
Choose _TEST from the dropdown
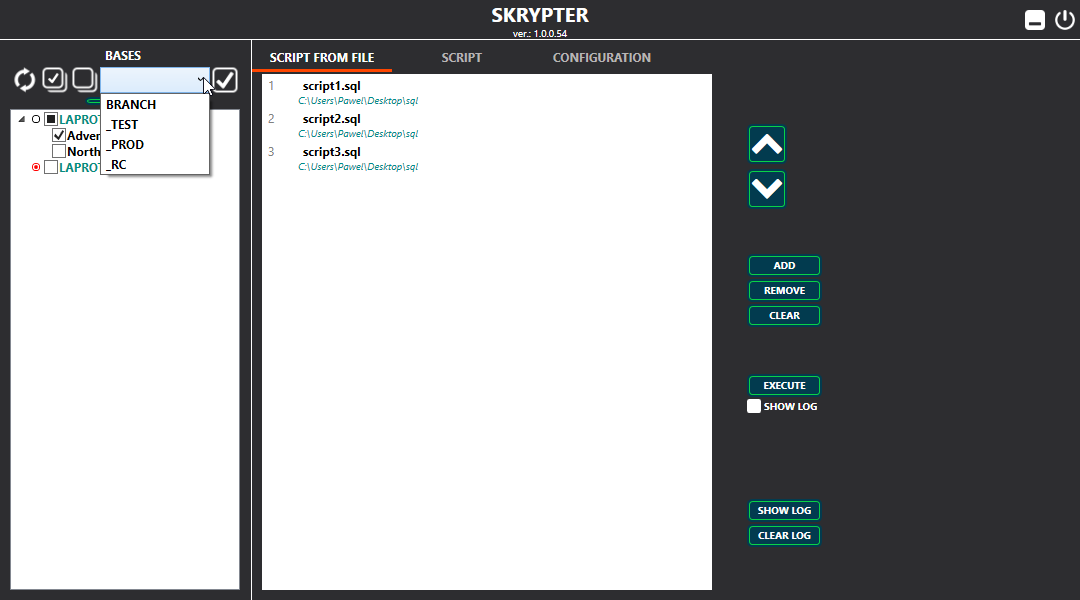(x=155, y=125)
